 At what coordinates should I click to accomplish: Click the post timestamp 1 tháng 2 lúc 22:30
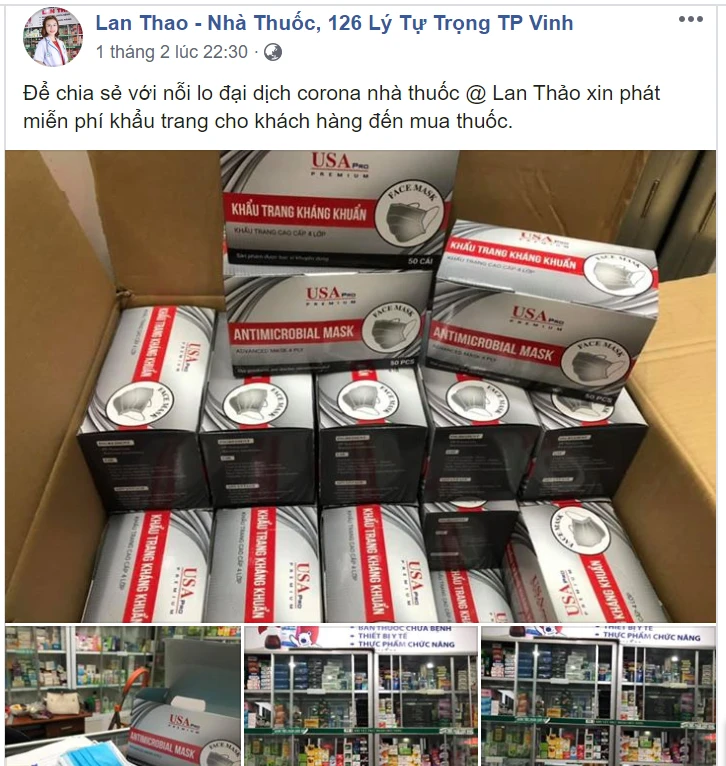pyautogui.click(x=172, y=52)
